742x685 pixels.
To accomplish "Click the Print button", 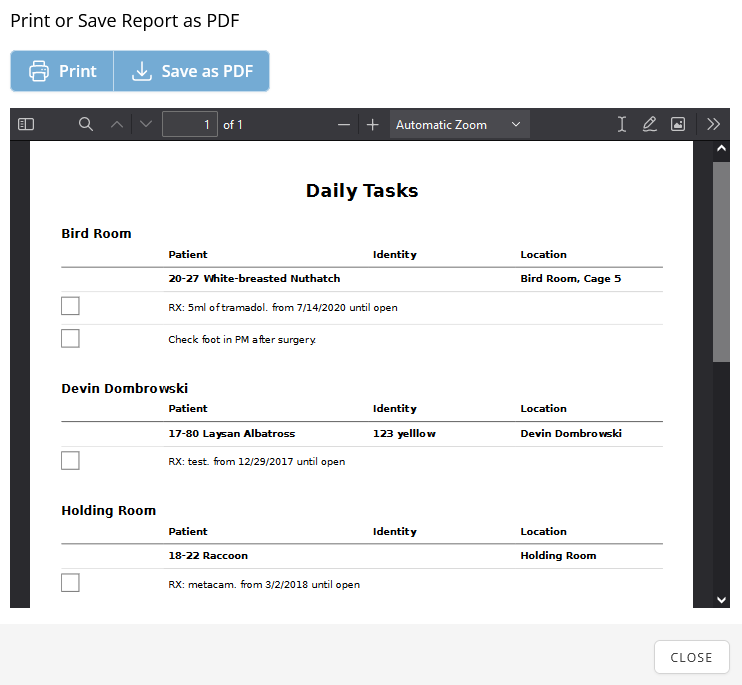I will [x=62, y=71].
